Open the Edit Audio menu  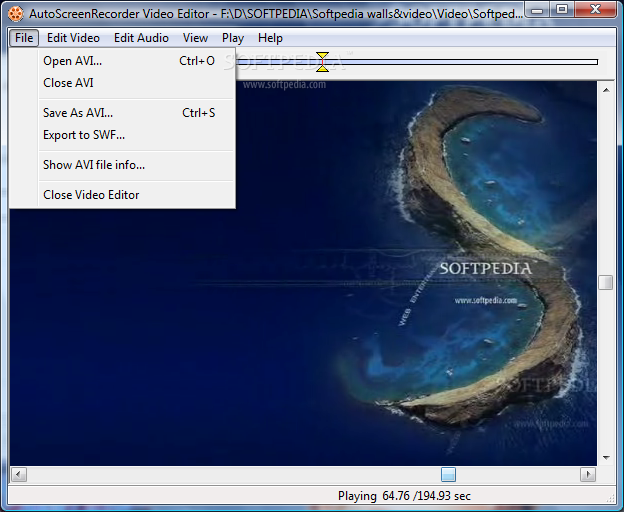(x=141, y=38)
